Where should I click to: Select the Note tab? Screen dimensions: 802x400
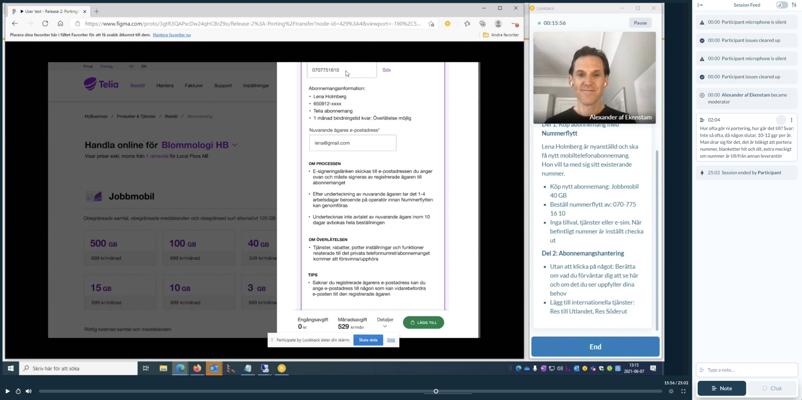pyautogui.click(x=721, y=388)
